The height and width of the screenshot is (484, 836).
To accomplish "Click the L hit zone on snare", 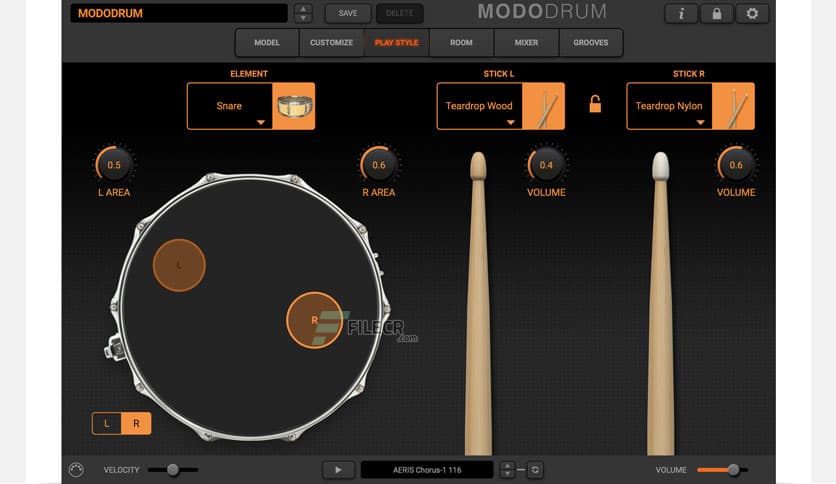I will [x=179, y=265].
